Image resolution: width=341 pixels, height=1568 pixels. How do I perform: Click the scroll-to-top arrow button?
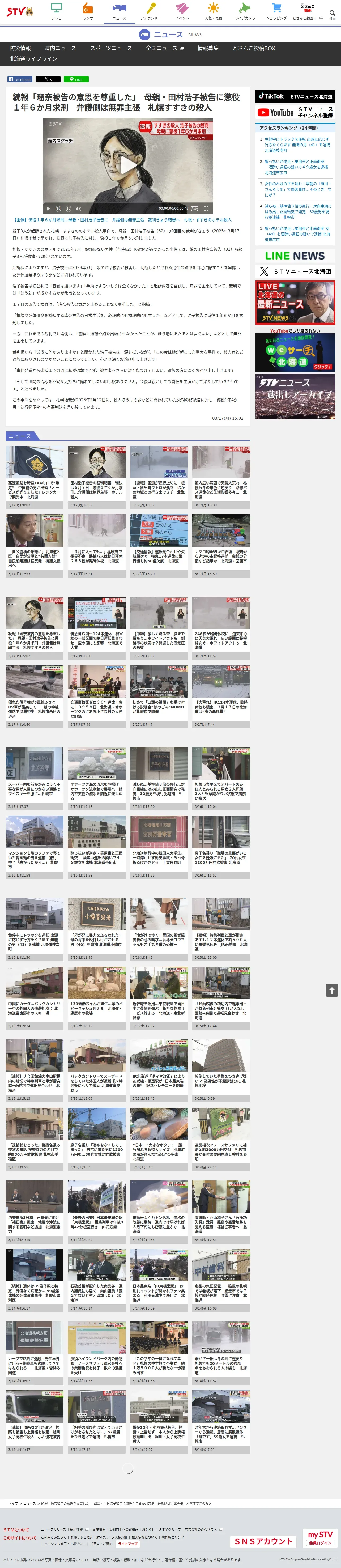click(332, 990)
